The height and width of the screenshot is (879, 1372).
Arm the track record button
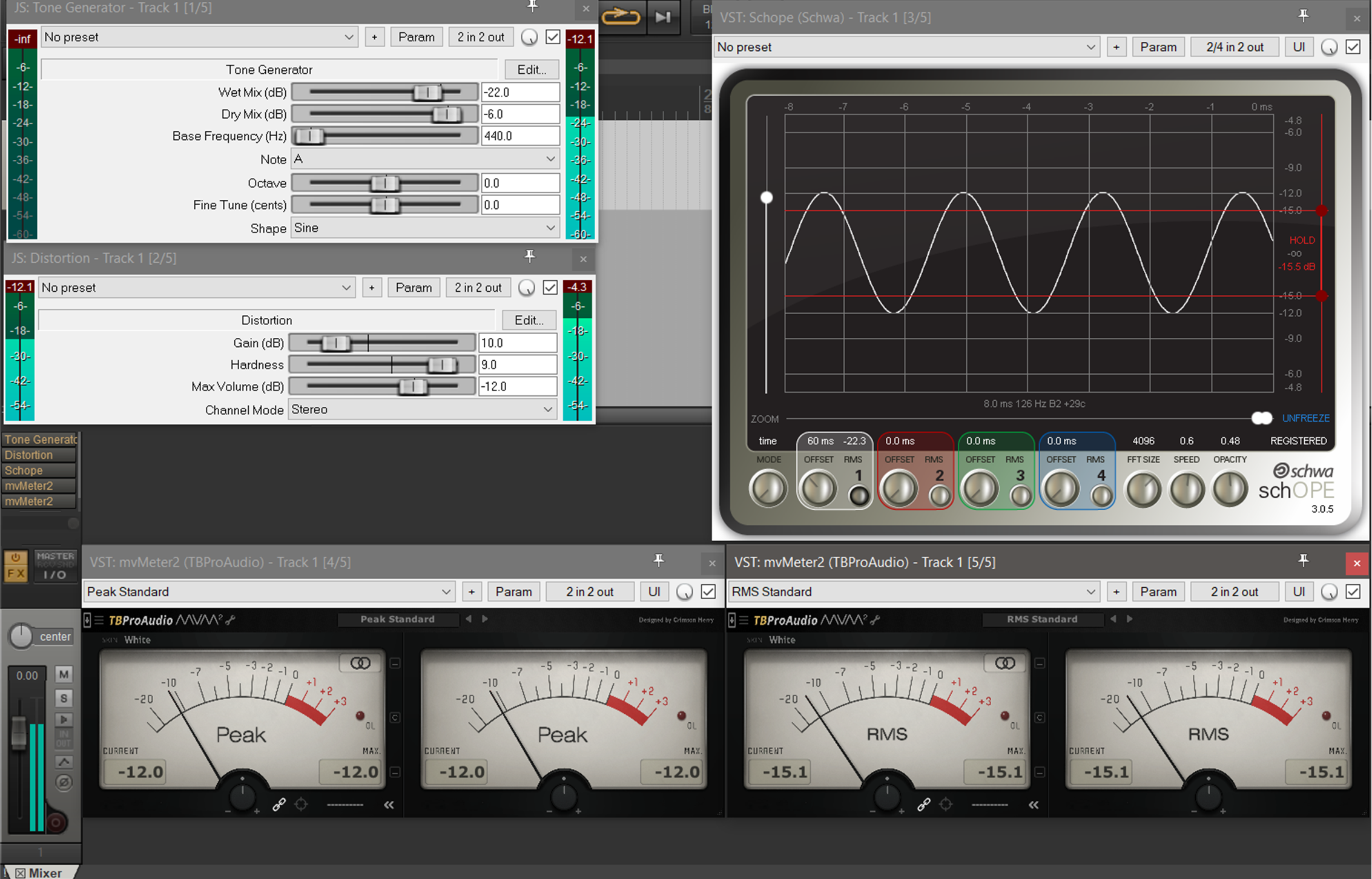click(x=56, y=822)
